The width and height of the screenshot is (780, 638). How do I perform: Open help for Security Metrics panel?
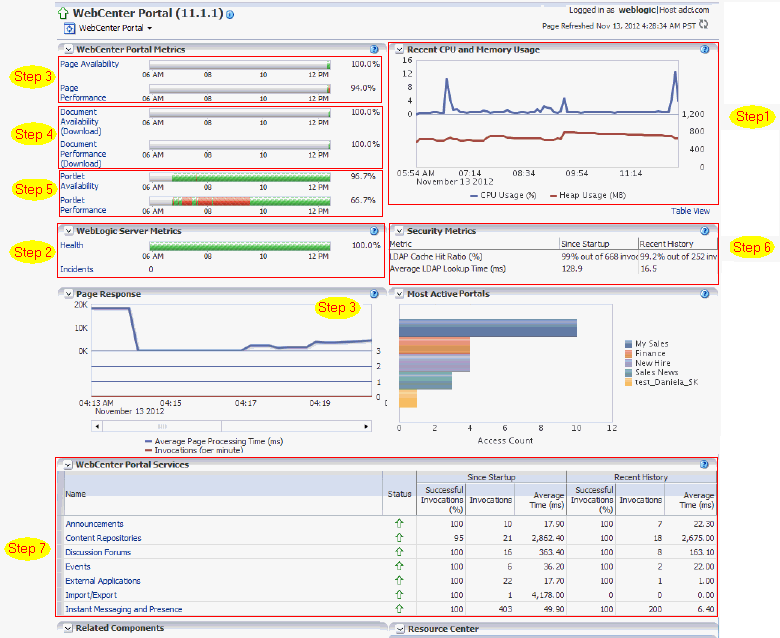pos(705,231)
